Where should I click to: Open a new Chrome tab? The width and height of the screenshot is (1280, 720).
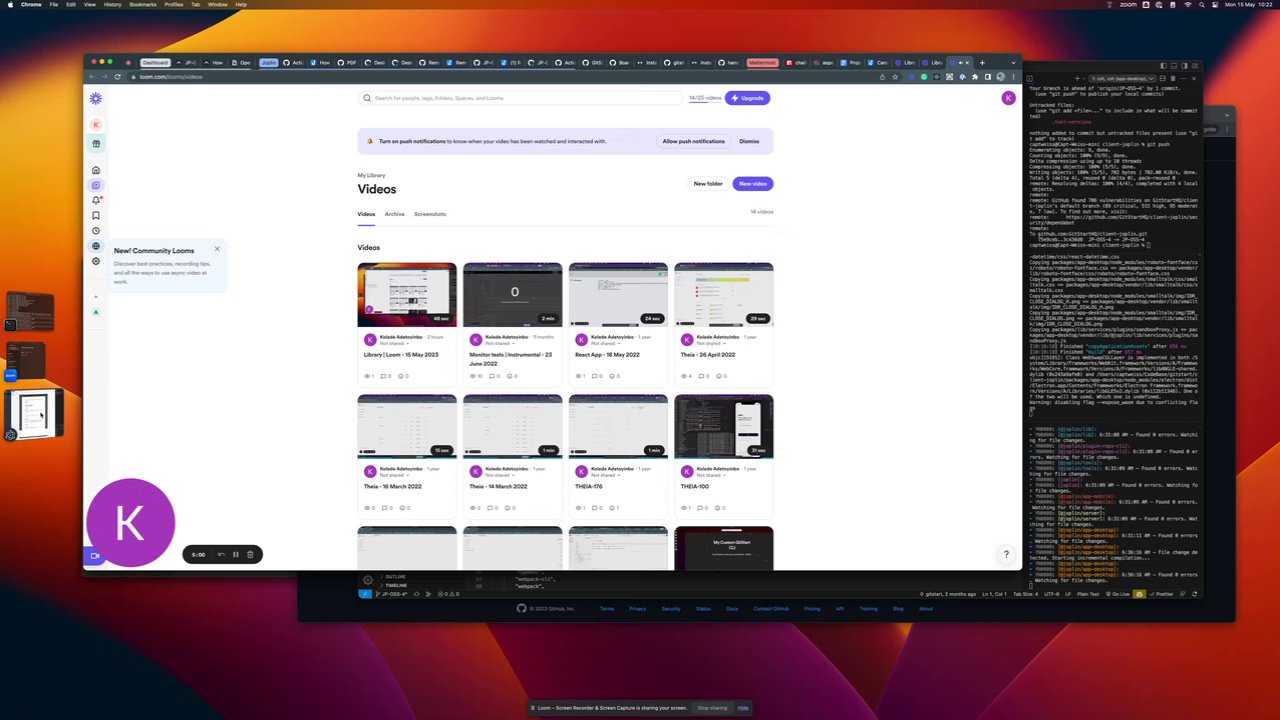[982, 63]
